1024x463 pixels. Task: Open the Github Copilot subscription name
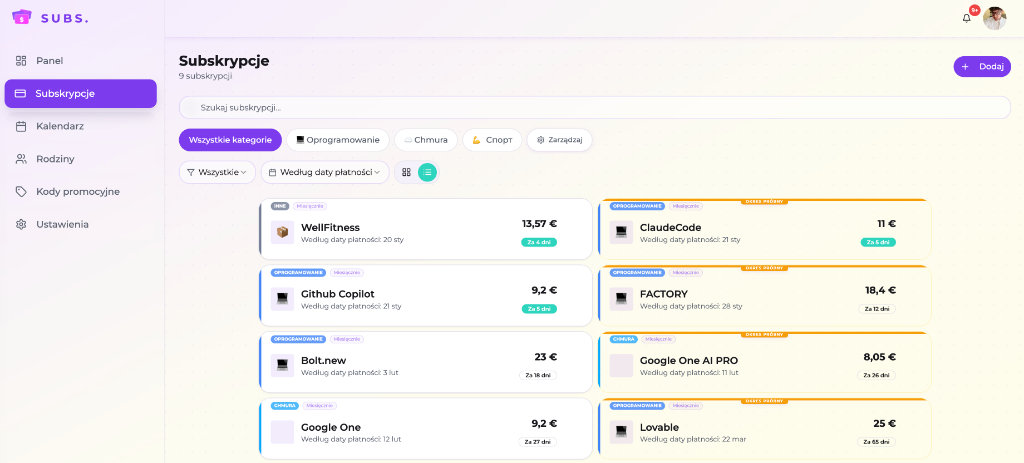(338, 294)
